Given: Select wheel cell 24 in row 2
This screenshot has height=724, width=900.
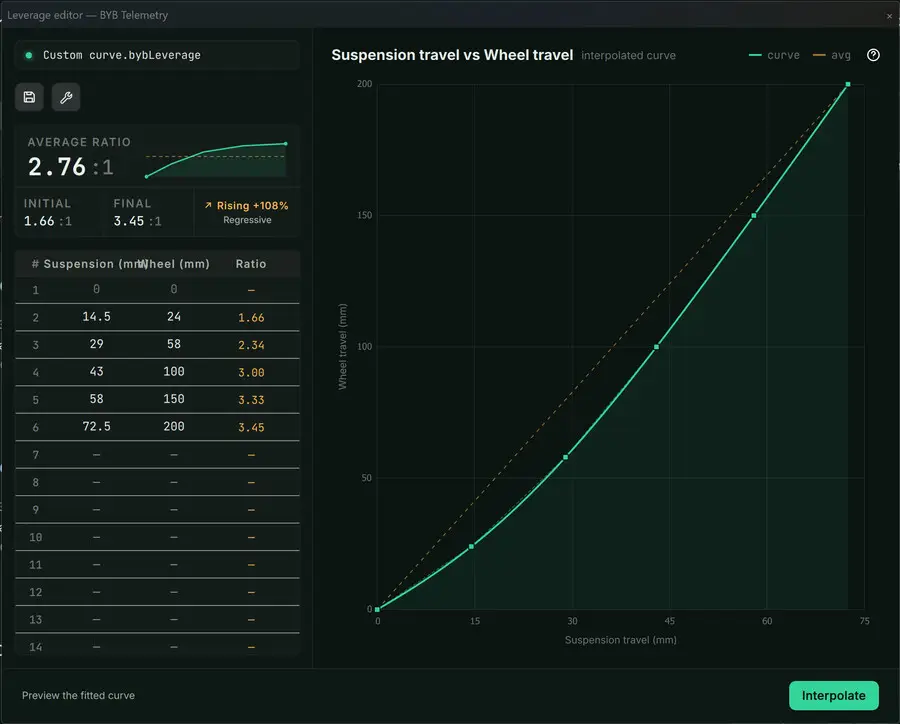Looking at the screenshot, I should (174, 317).
